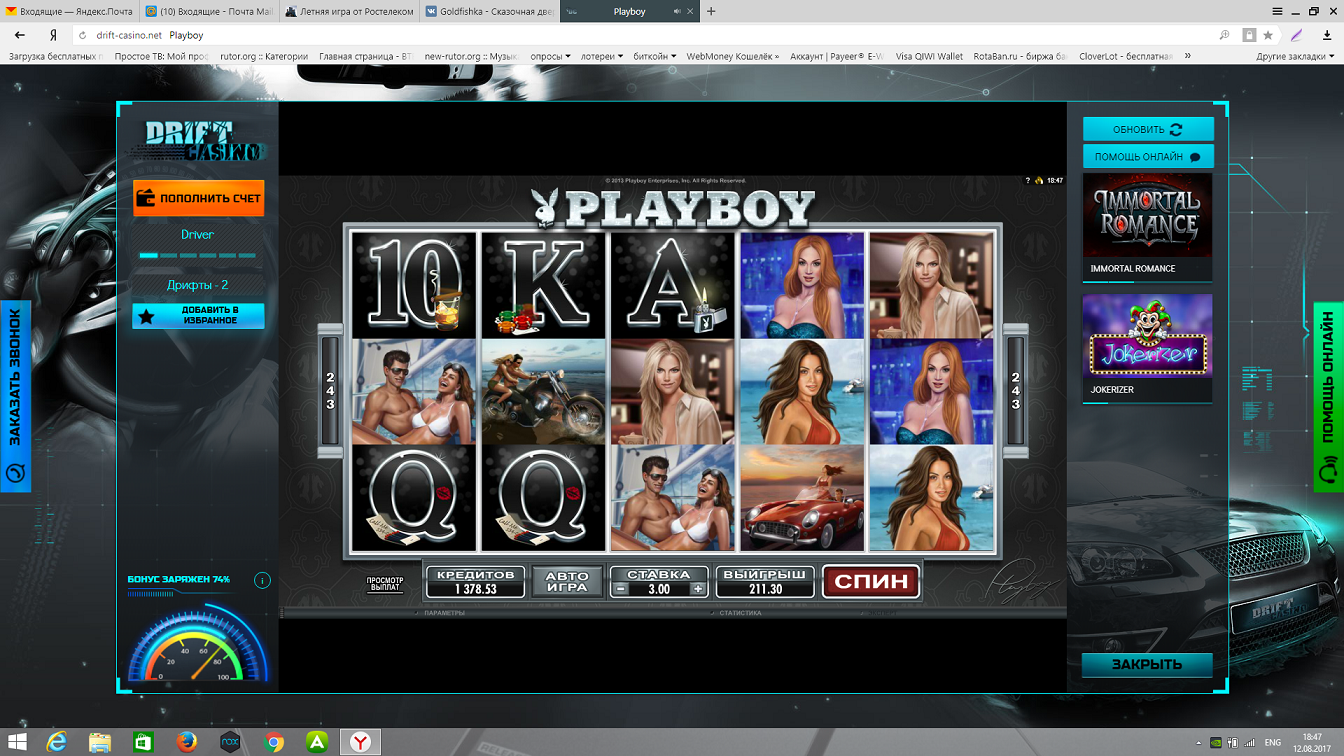Launch Firefox from the taskbar

[186, 742]
